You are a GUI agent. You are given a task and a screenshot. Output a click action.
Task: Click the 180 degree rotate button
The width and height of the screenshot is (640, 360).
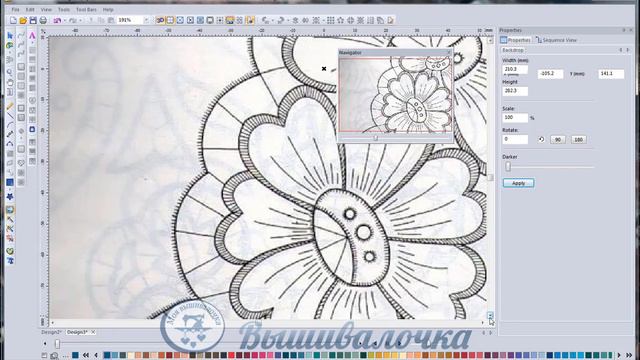click(578, 140)
